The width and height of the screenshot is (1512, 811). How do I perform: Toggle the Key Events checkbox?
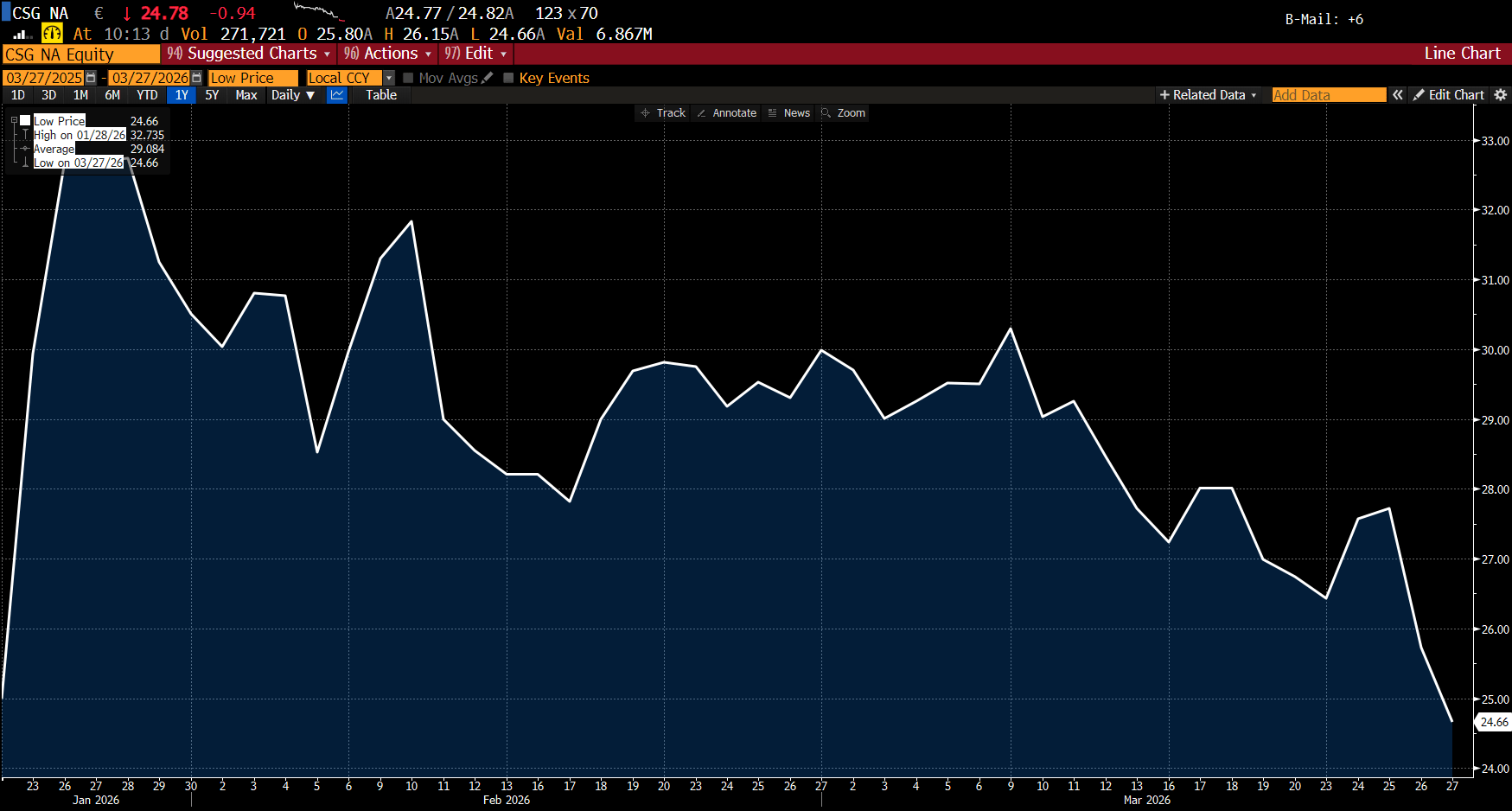click(508, 78)
